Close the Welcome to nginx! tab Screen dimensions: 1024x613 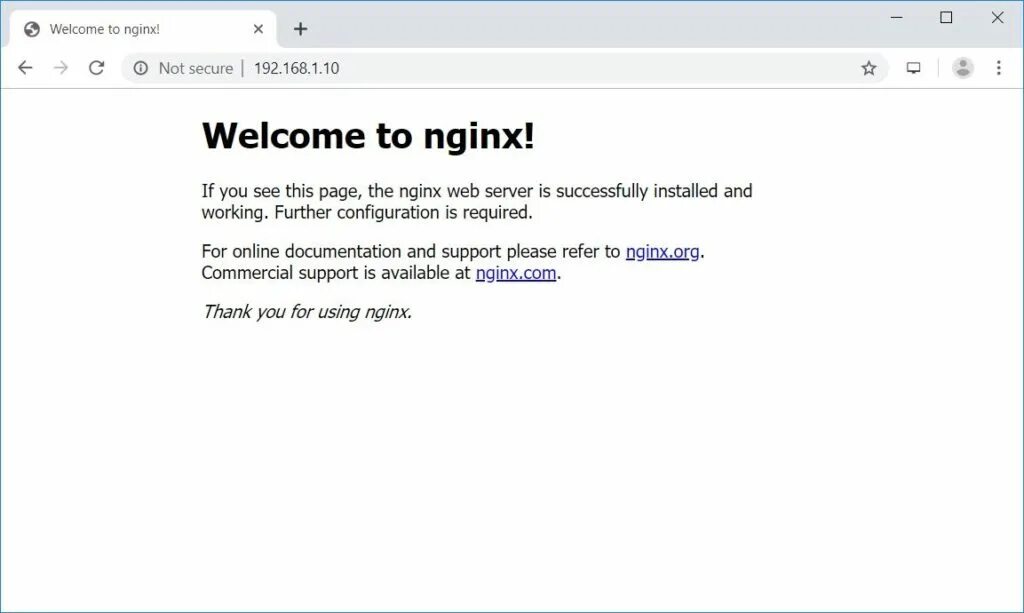[x=258, y=29]
